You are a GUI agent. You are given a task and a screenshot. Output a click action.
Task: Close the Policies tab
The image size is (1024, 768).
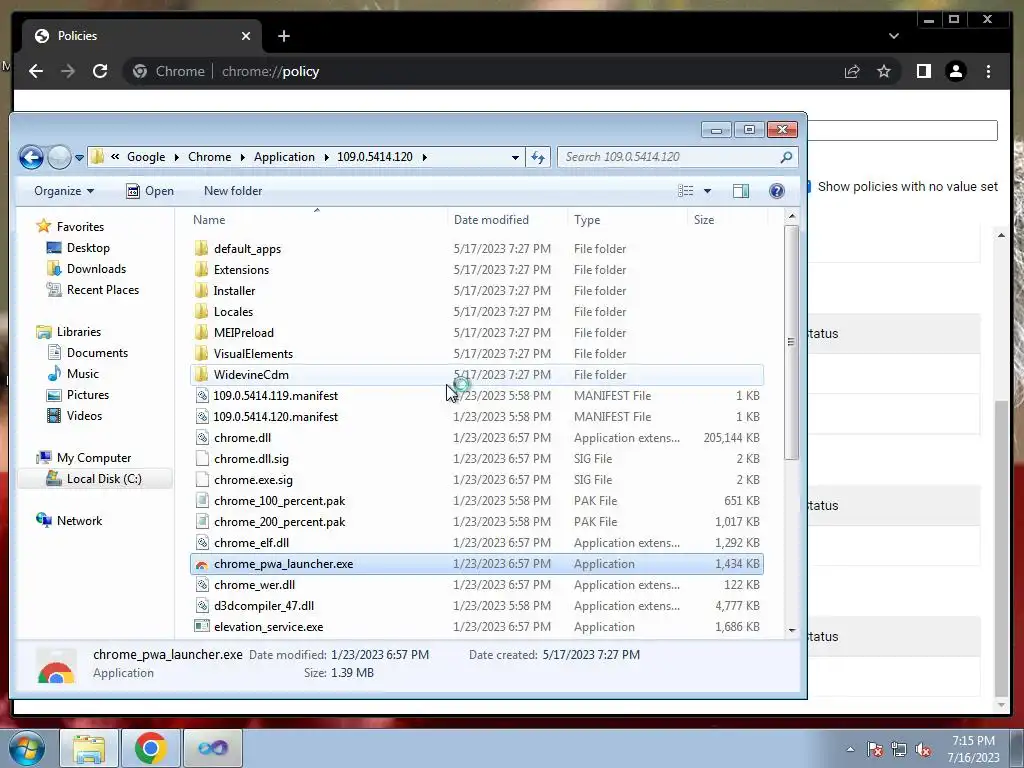(246, 36)
